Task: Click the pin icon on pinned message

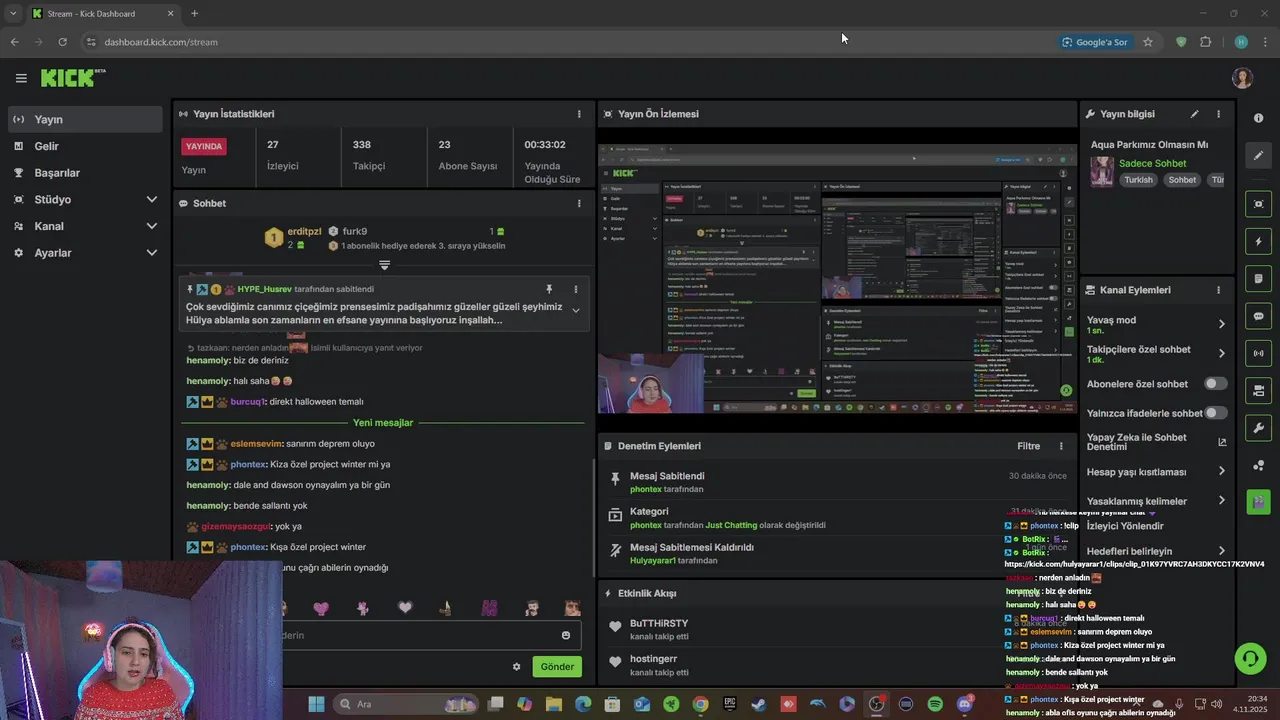Action: point(548,289)
